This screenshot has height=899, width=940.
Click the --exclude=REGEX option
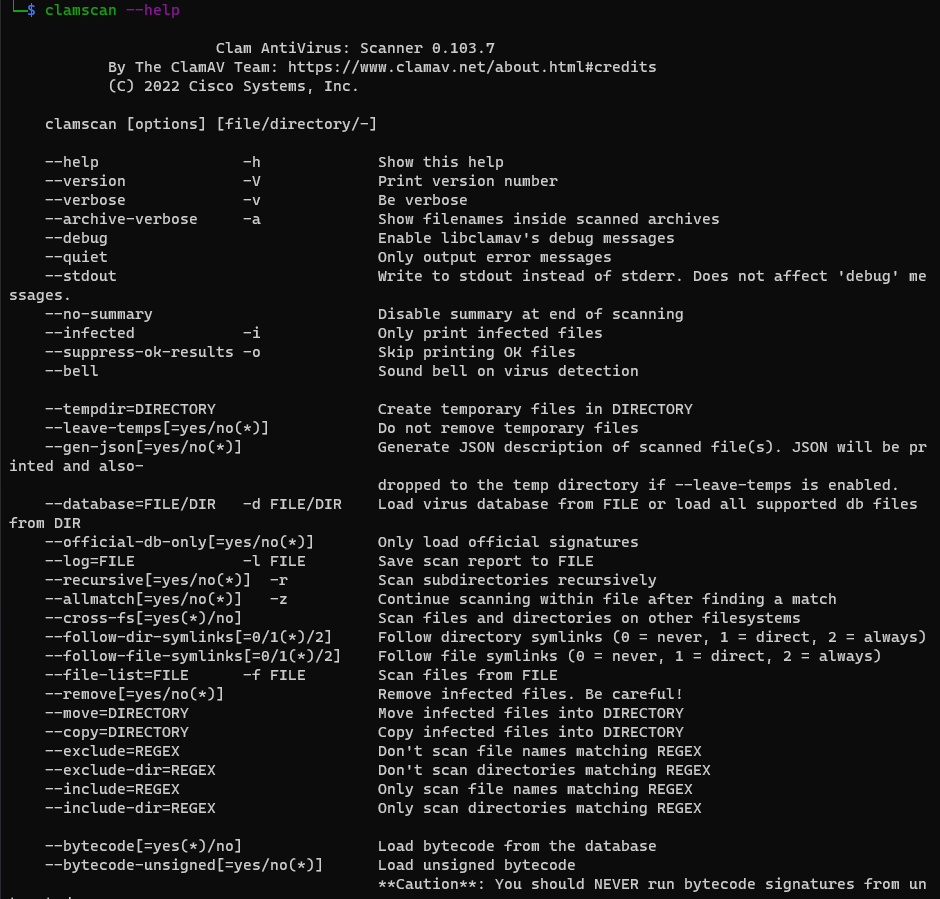[x=112, y=751]
